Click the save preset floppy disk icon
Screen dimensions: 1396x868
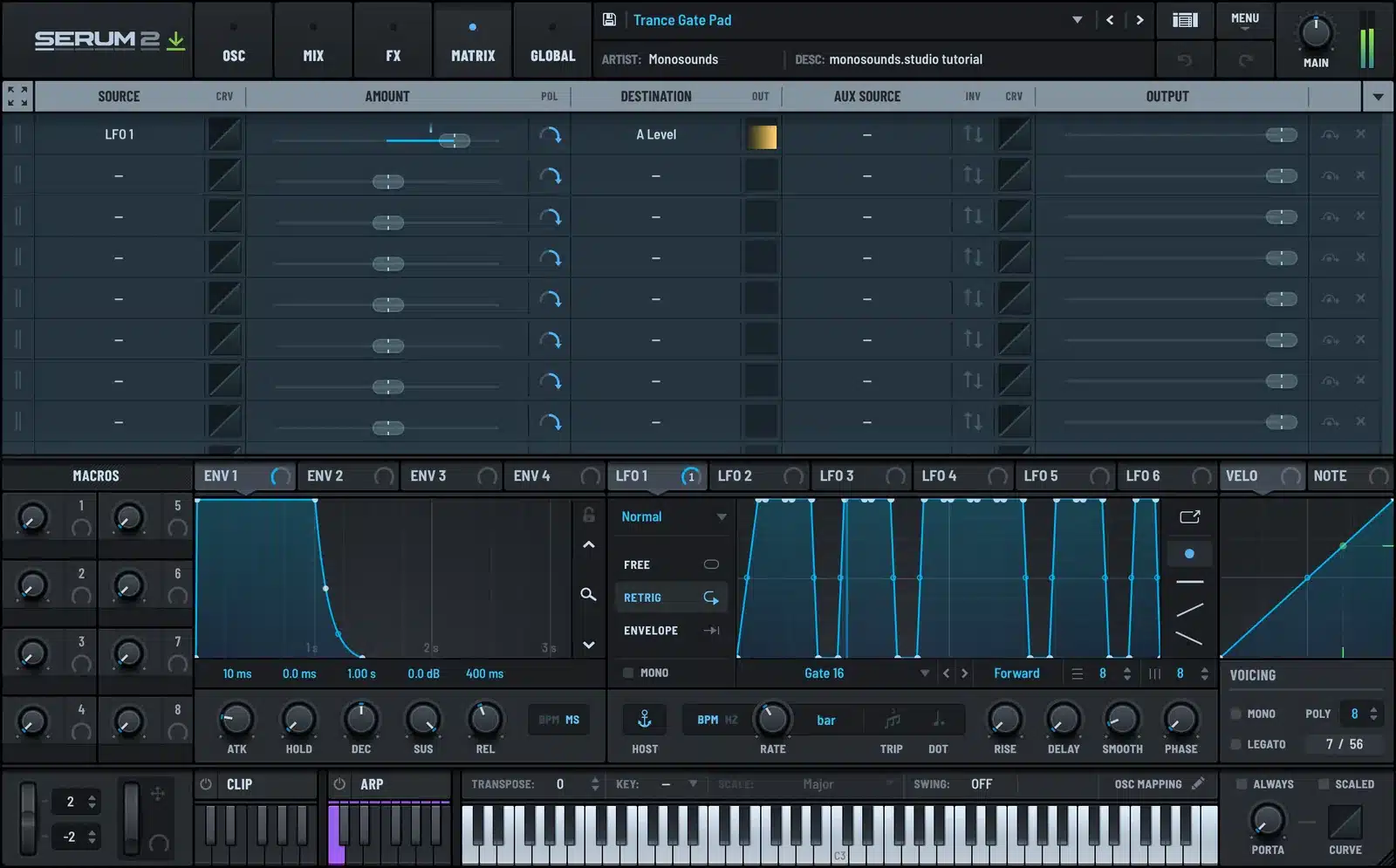pos(609,19)
